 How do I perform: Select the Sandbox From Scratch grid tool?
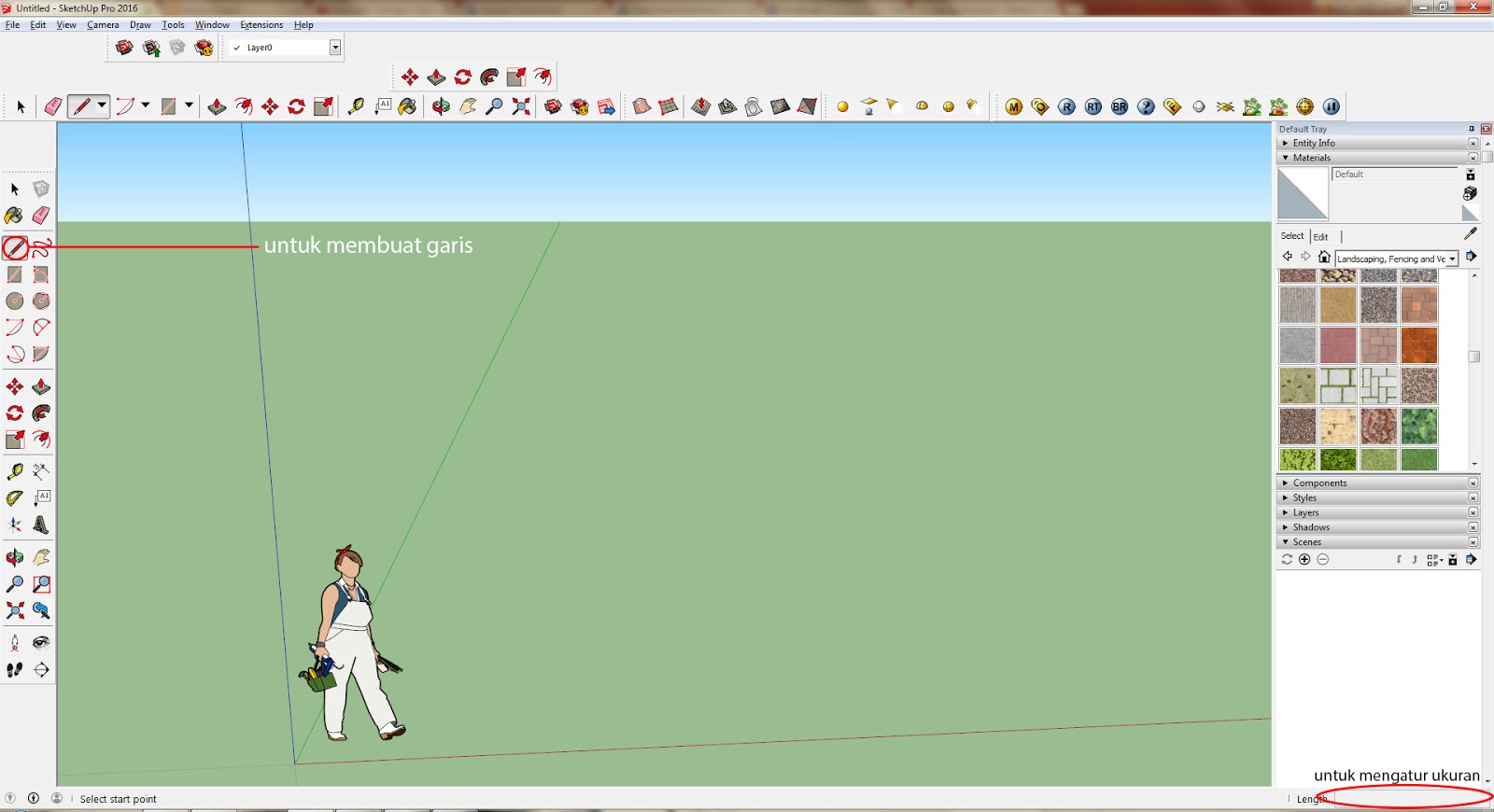[668, 106]
